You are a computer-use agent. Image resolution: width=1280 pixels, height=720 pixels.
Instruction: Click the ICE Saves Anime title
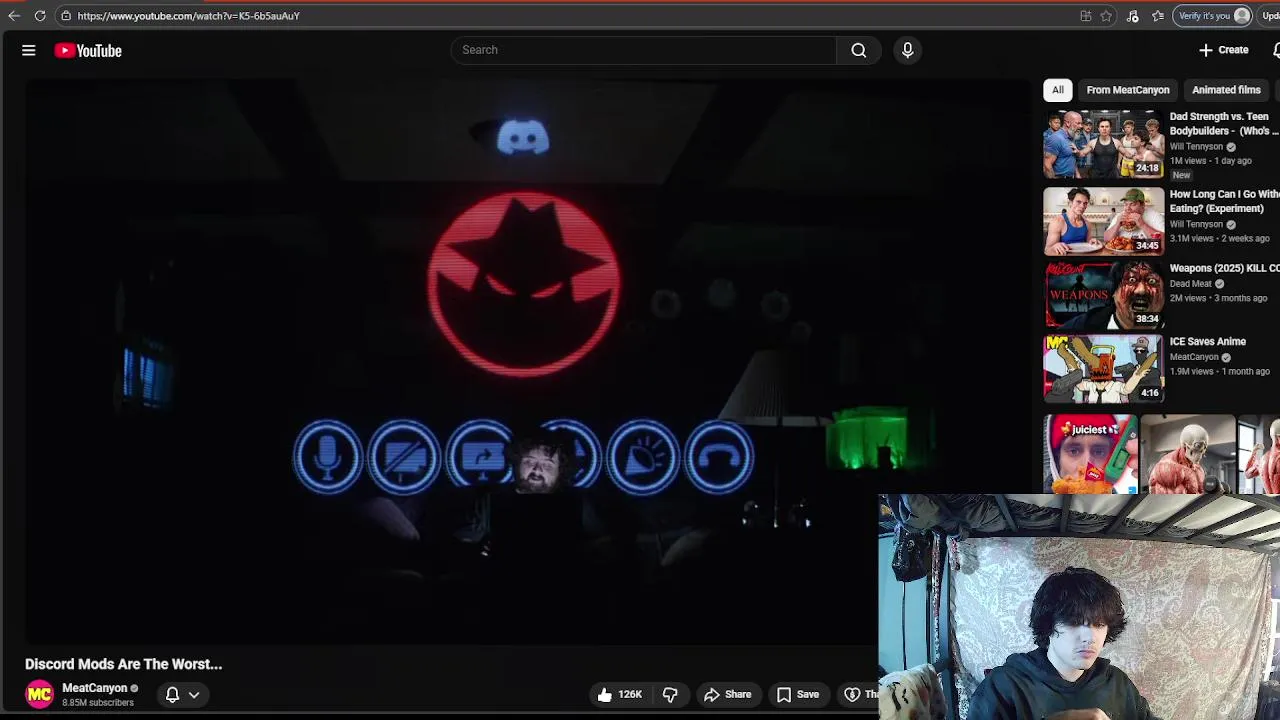tap(1207, 342)
